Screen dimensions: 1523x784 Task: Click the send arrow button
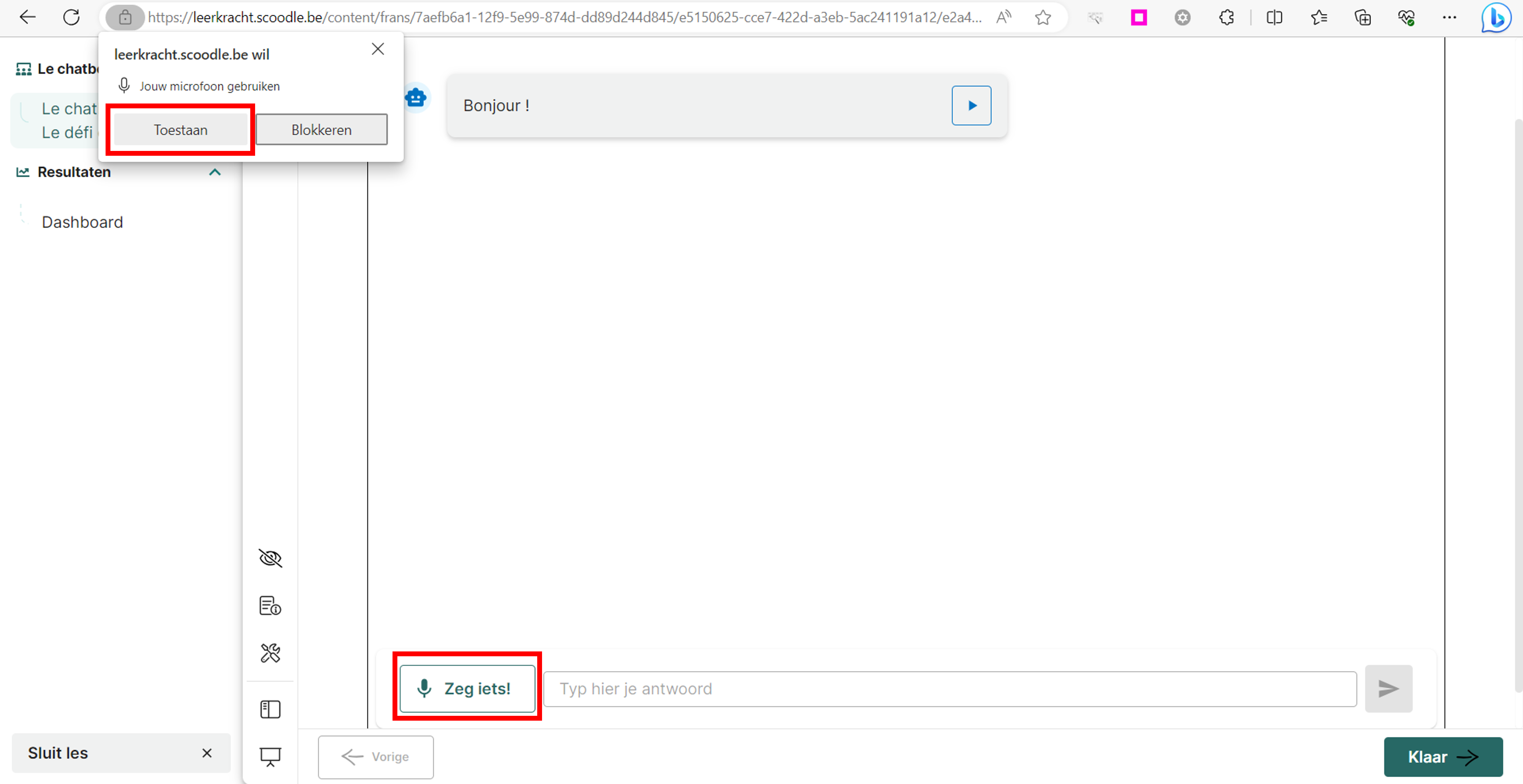(x=1388, y=689)
